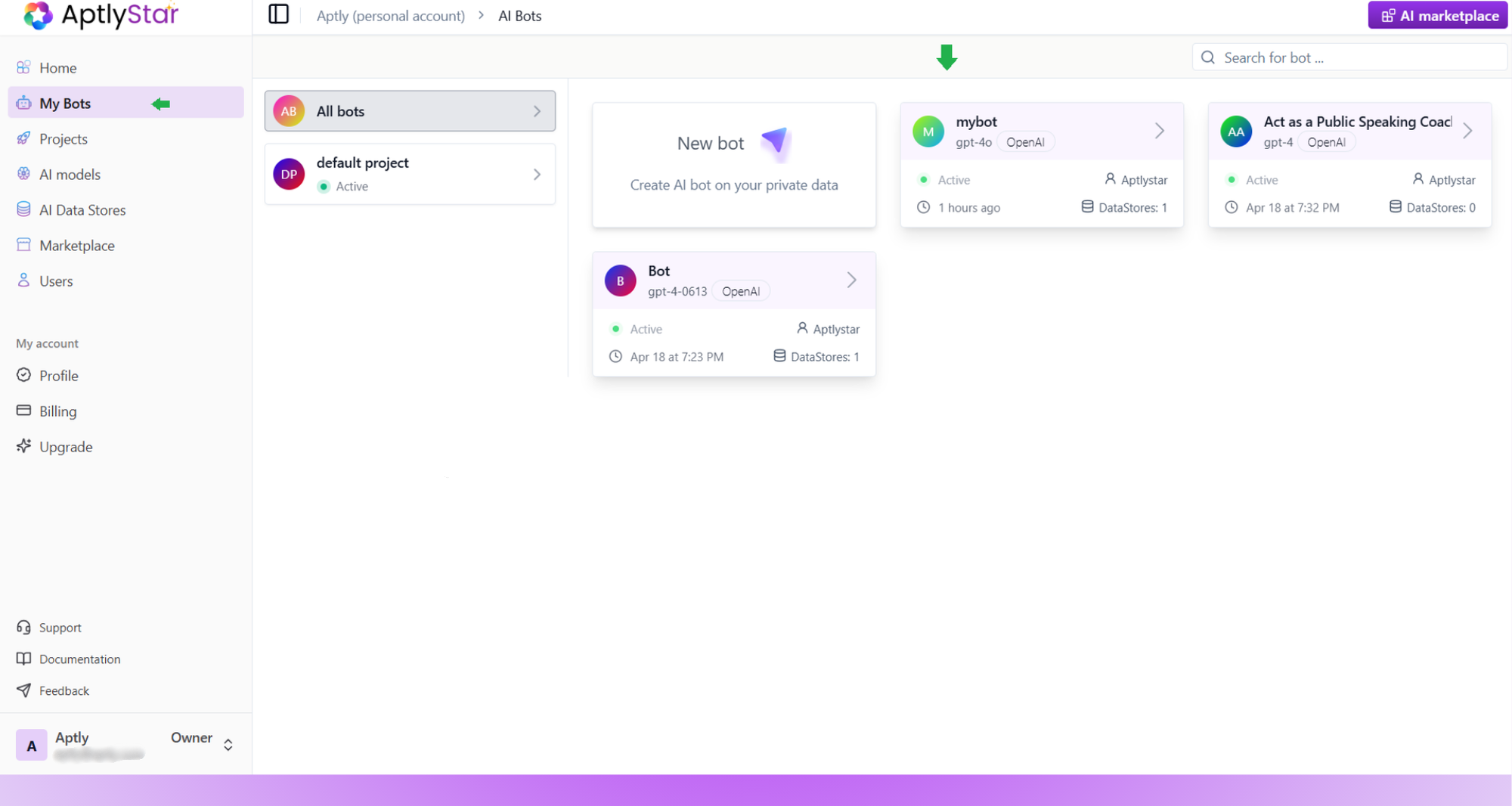Click the user icon on mybot card
The height and width of the screenshot is (806, 1512).
[x=1110, y=179]
